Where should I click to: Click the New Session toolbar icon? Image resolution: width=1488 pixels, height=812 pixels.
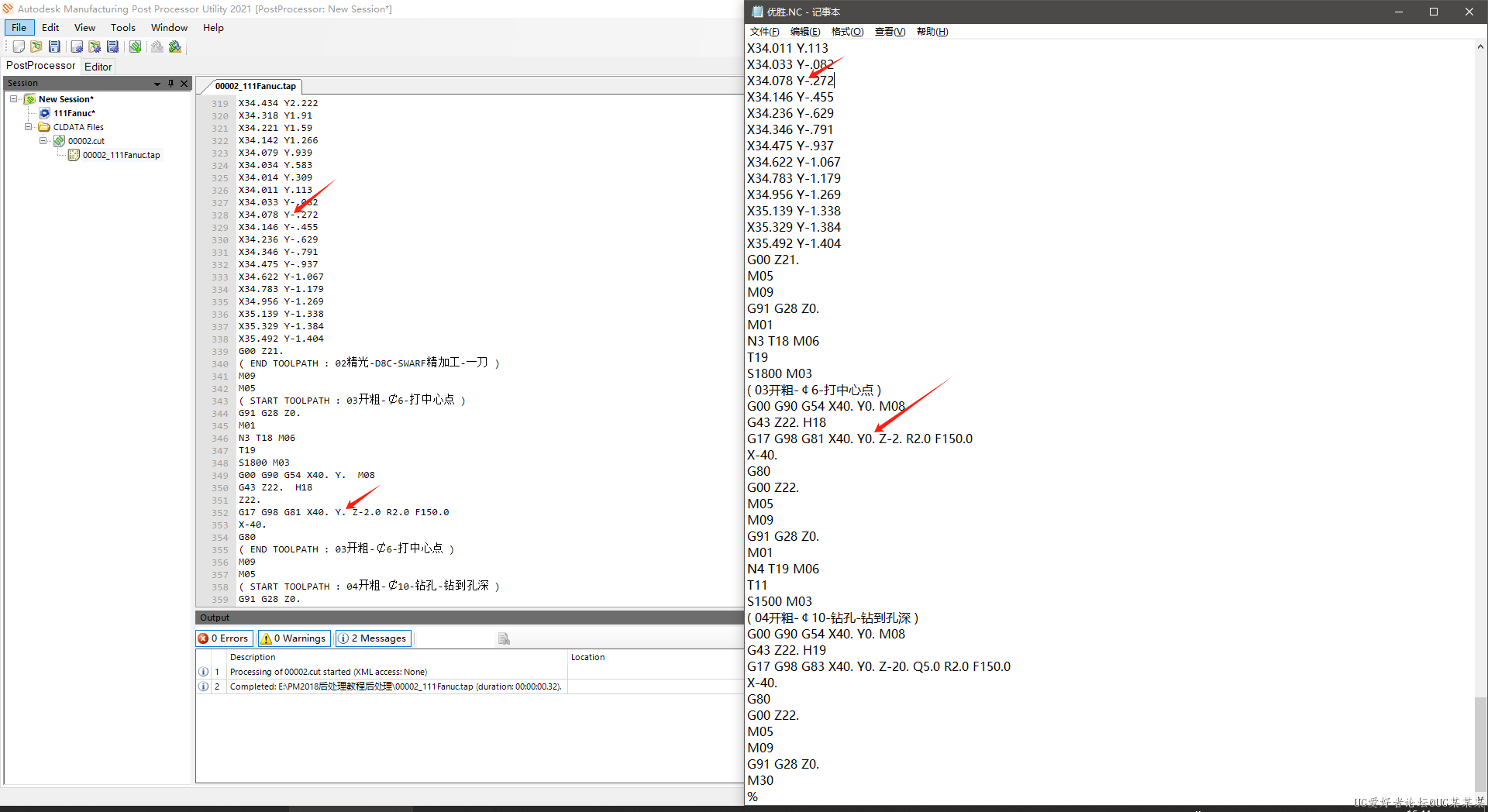(19, 47)
